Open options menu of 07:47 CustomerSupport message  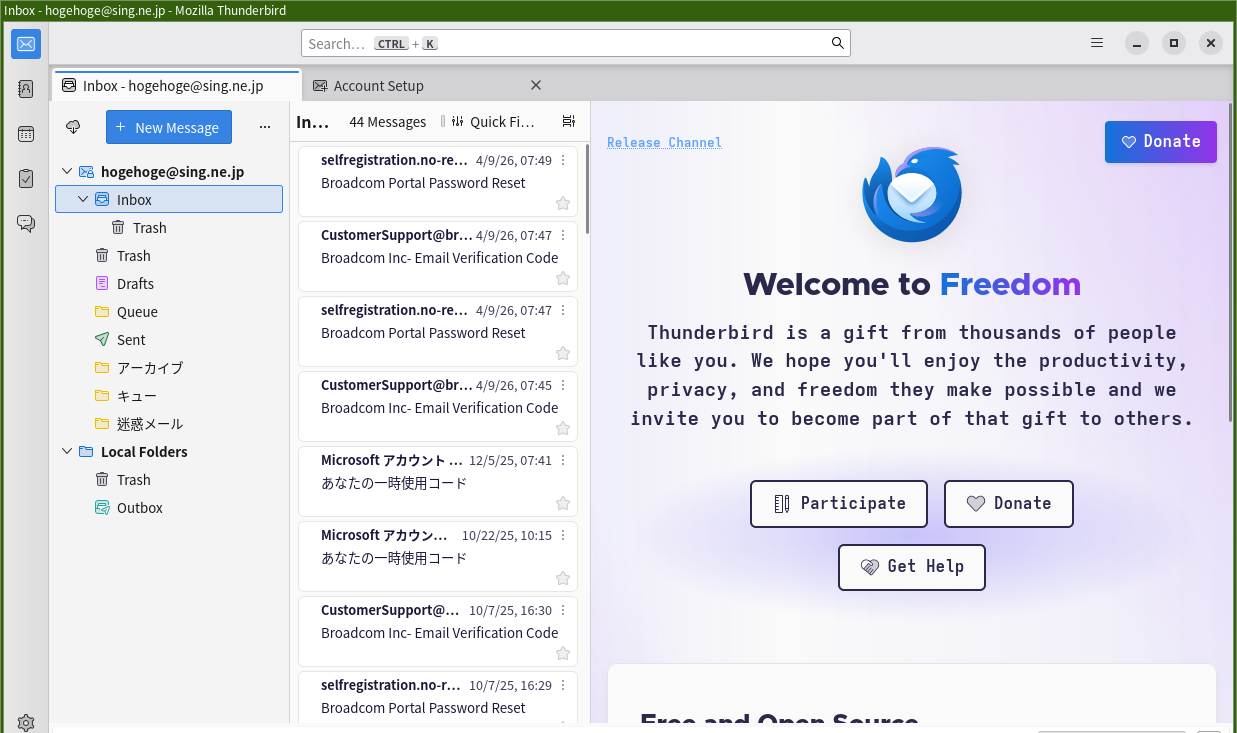point(563,235)
